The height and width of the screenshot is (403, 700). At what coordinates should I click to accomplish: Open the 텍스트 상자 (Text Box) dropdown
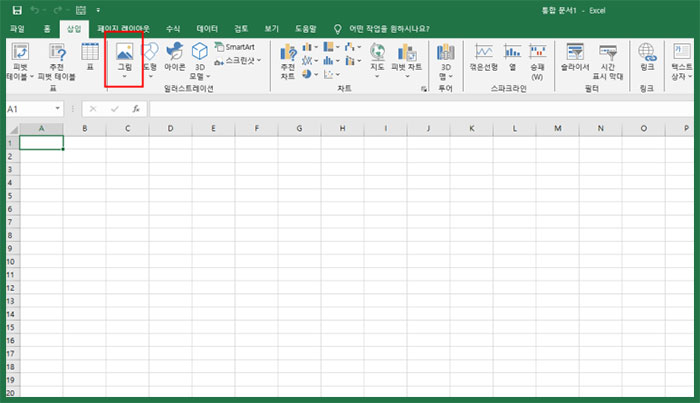[682, 62]
